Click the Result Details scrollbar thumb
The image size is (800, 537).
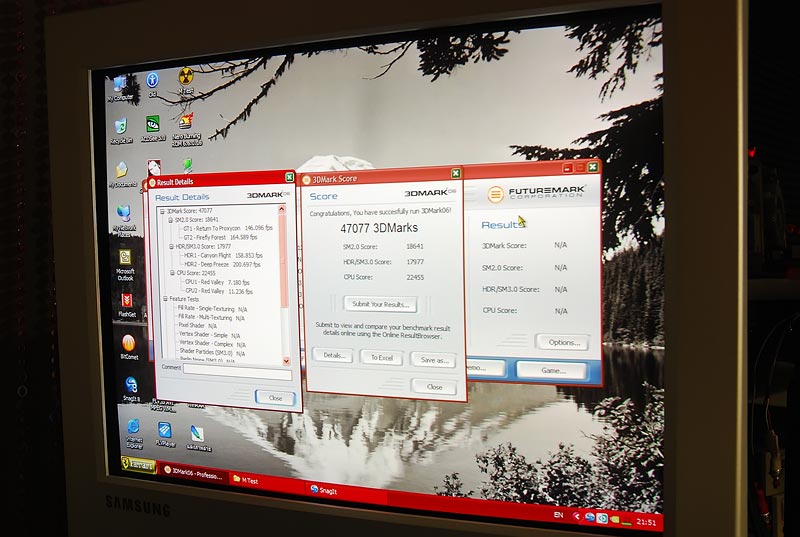pos(284,262)
